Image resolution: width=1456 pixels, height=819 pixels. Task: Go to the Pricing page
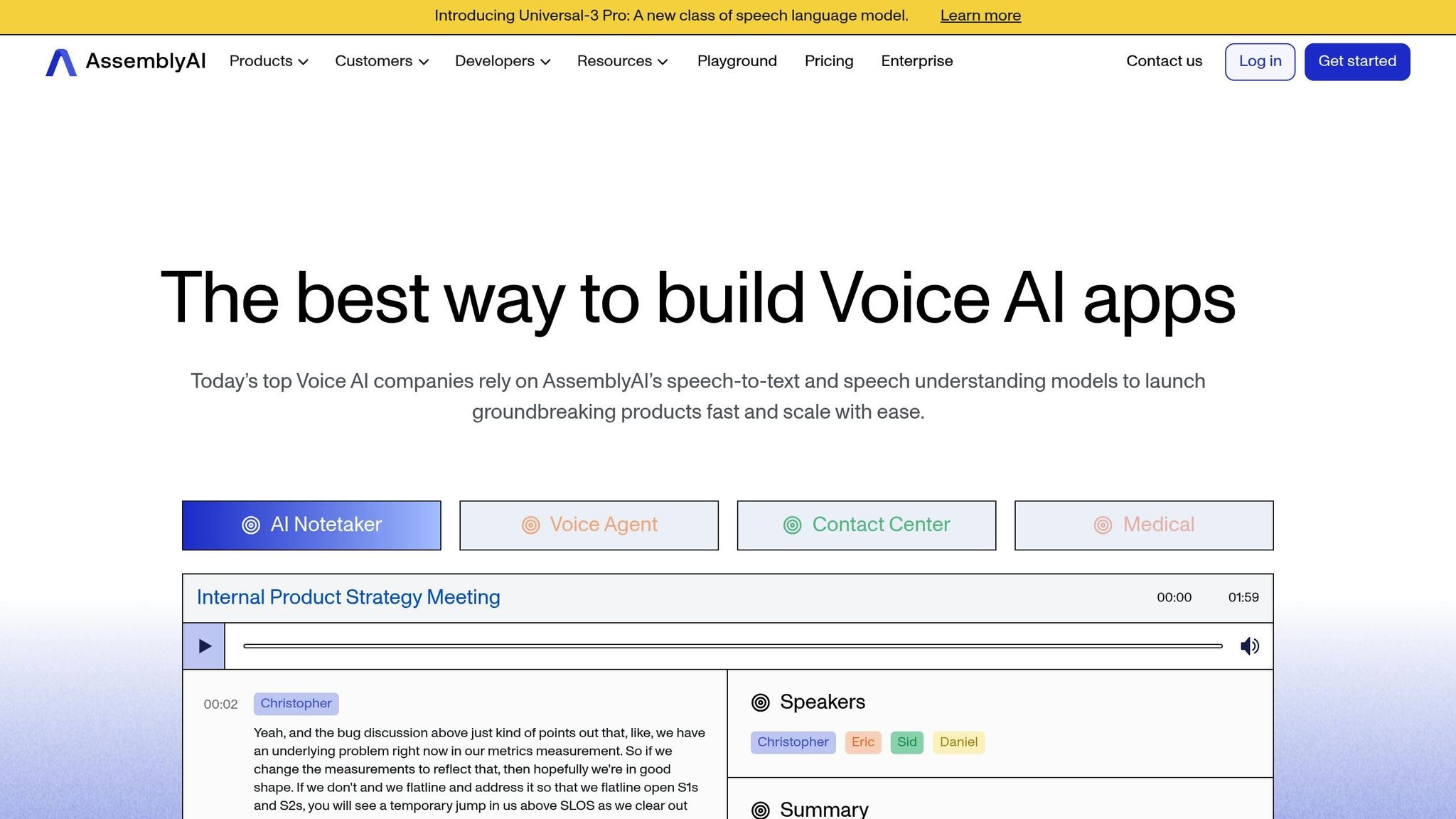pos(828,61)
